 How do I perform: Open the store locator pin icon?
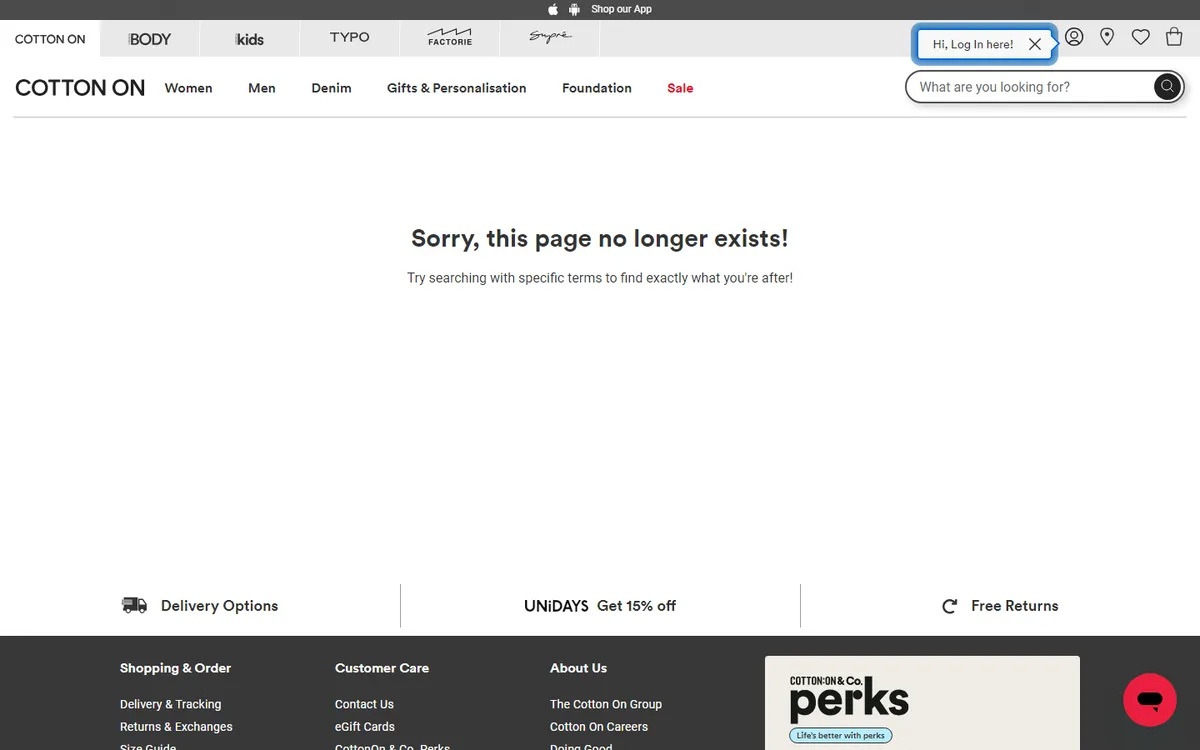click(x=1107, y=37)
